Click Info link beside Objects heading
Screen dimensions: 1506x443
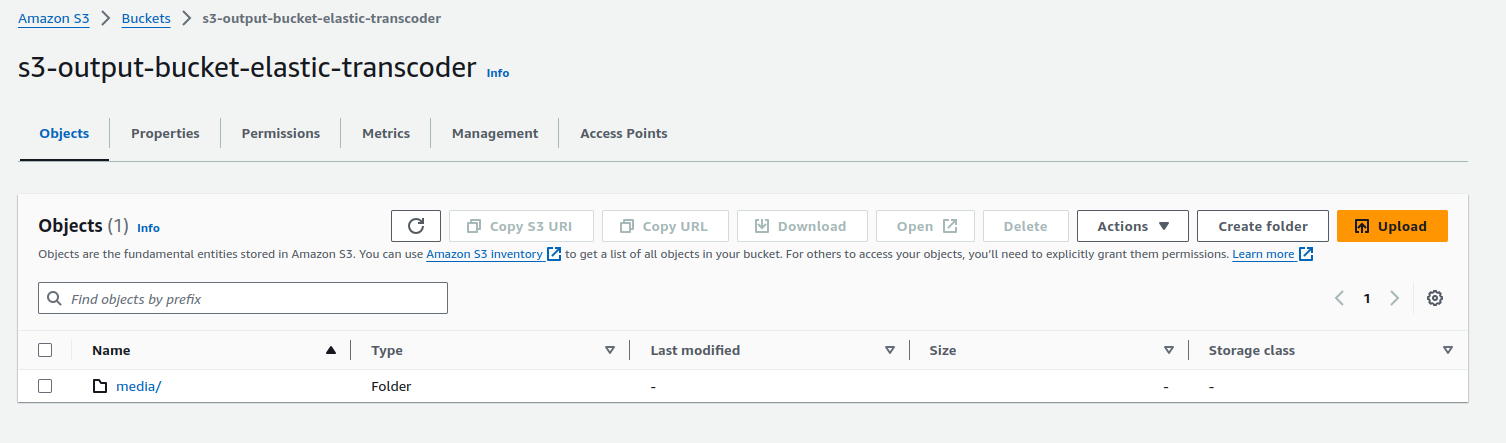click(148, 228)
